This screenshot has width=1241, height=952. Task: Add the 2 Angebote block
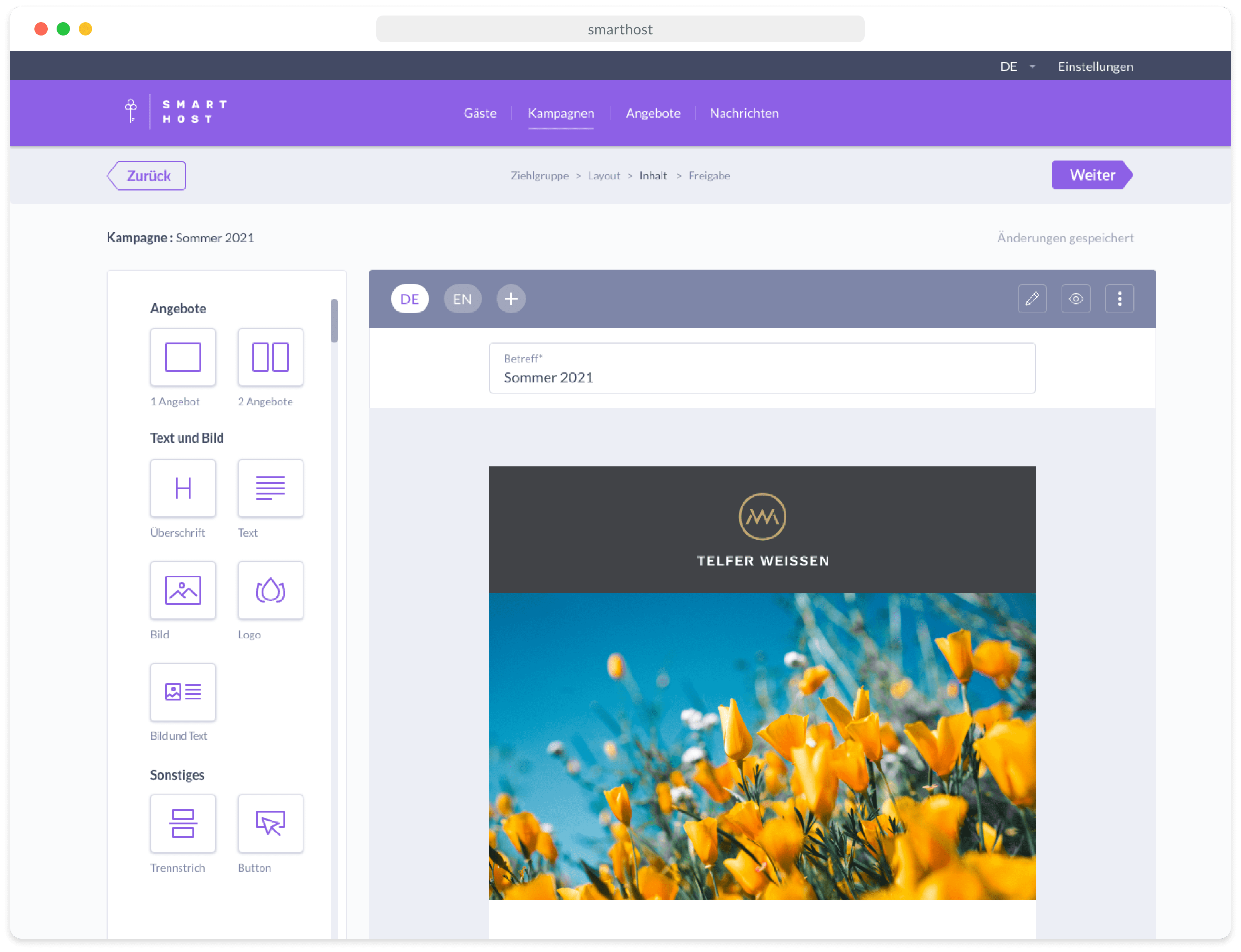(270, 357)
